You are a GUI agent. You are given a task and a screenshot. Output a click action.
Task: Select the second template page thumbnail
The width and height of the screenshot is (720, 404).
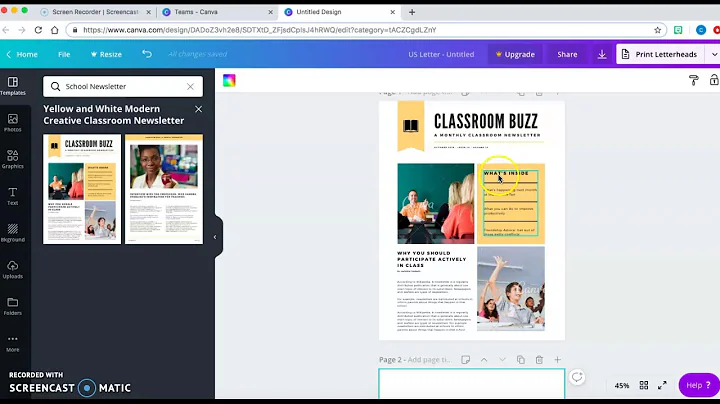[x=164, y=189]
